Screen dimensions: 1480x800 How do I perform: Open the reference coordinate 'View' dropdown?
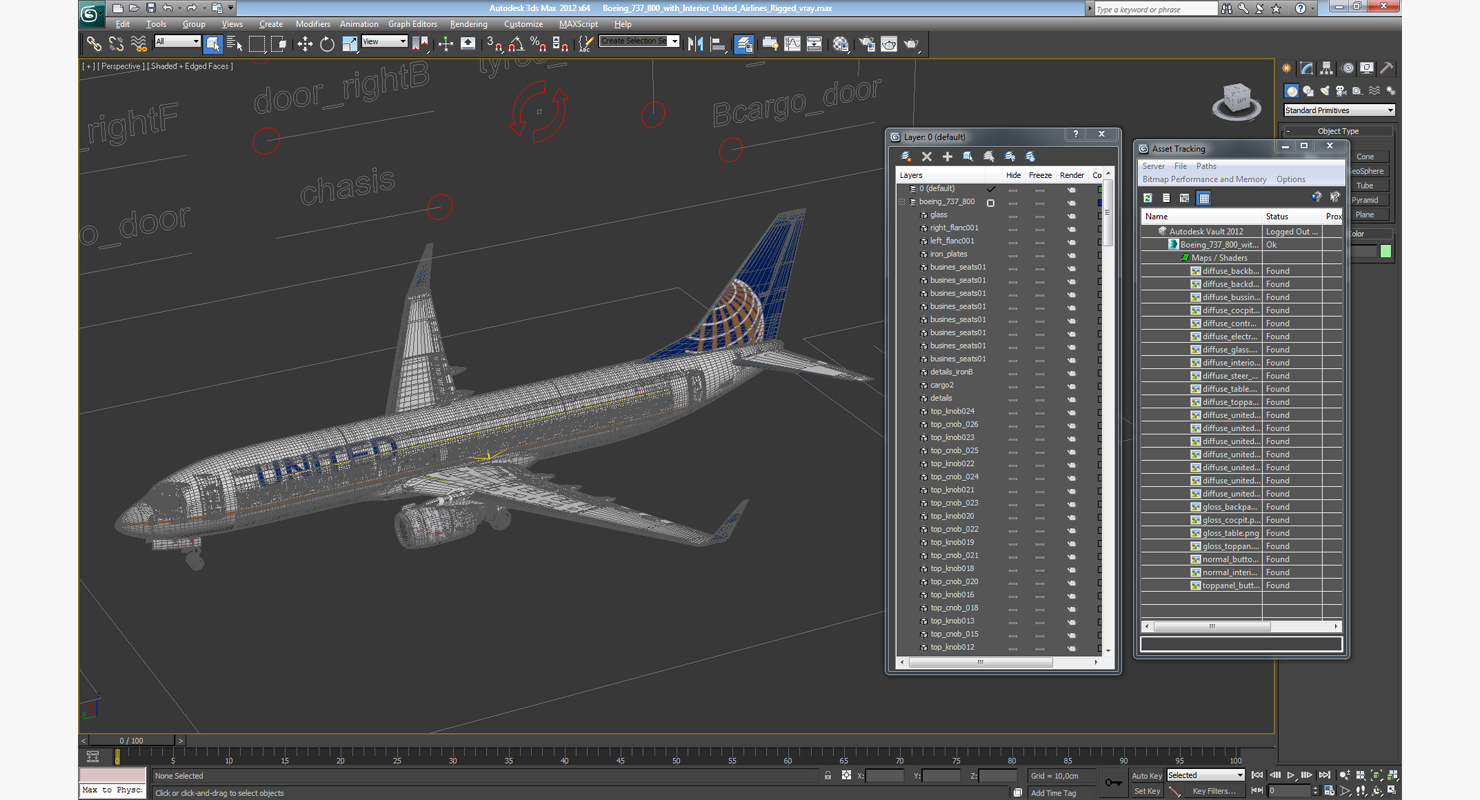pos(384,42)
